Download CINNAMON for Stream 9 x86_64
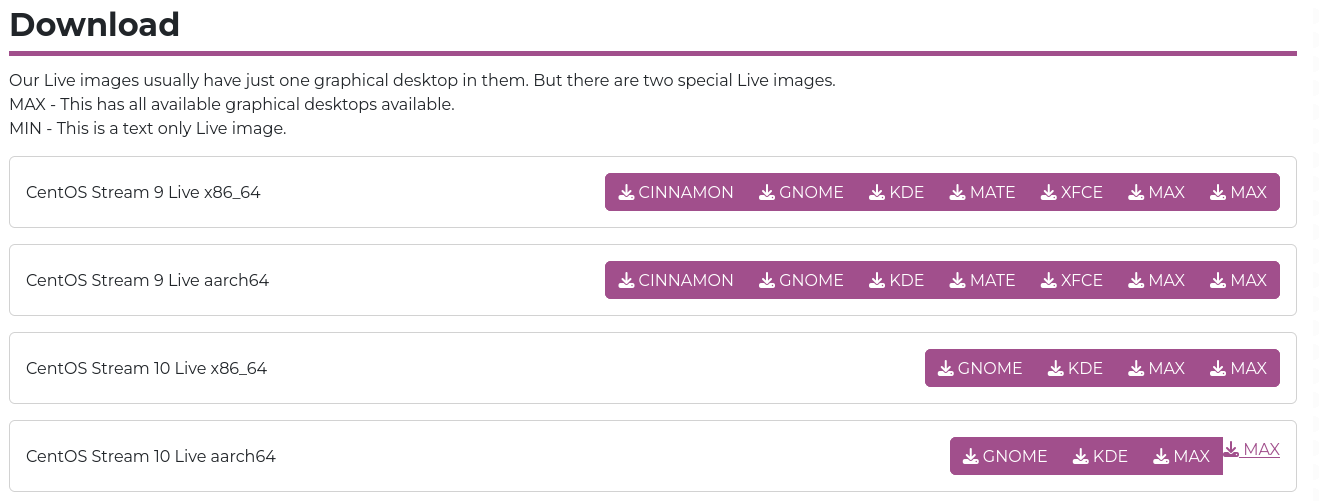1319x501 pixels. pyautogui.click(x=676, y=192)
